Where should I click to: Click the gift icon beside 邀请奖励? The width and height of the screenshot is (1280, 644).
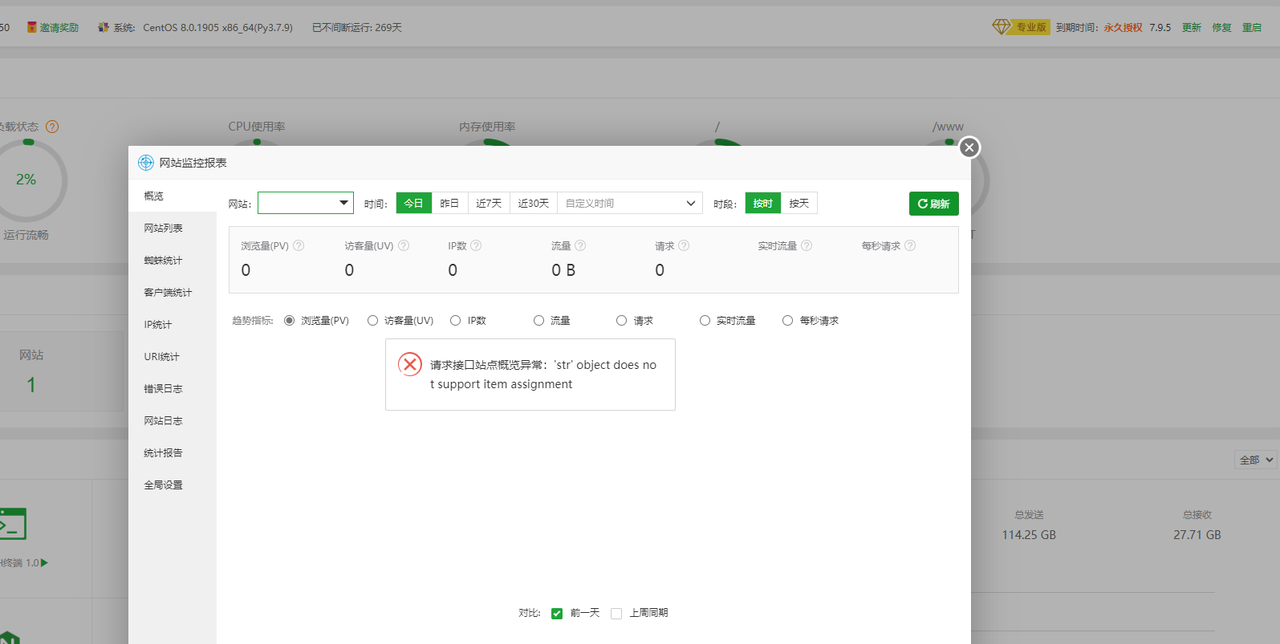(x=32, y=27)
